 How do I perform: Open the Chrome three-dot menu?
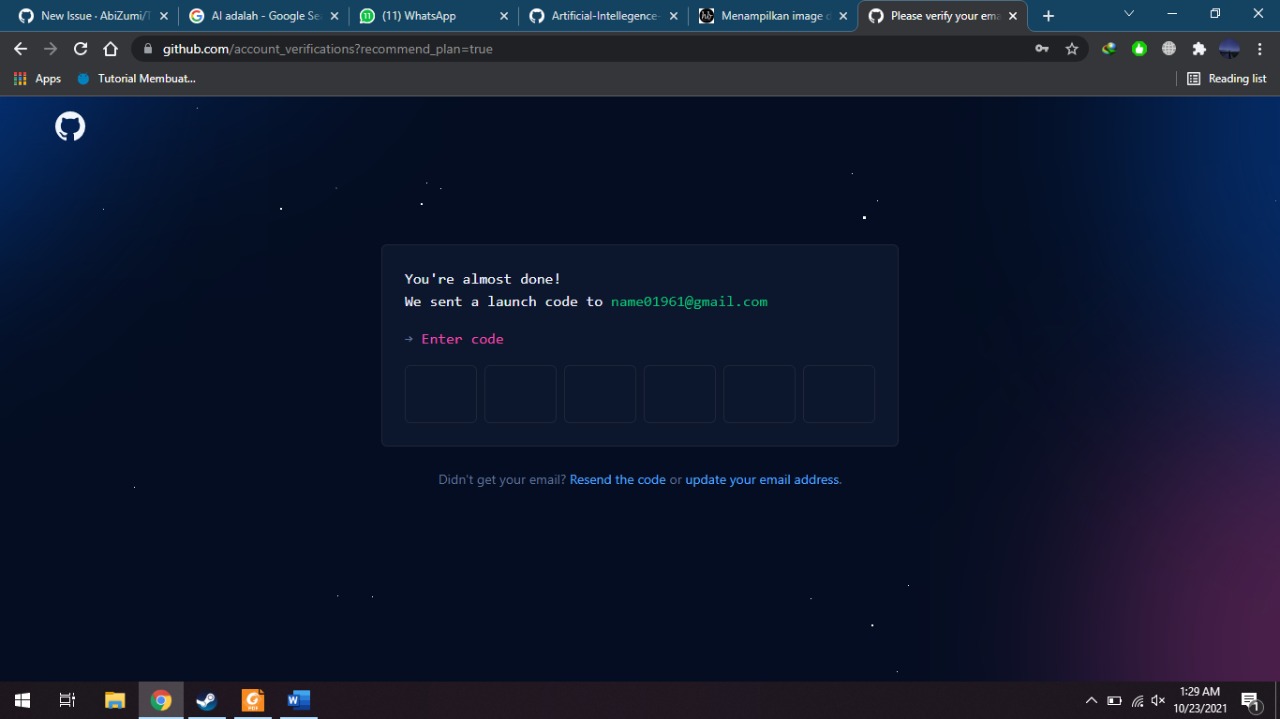(x=1259, y=48)
